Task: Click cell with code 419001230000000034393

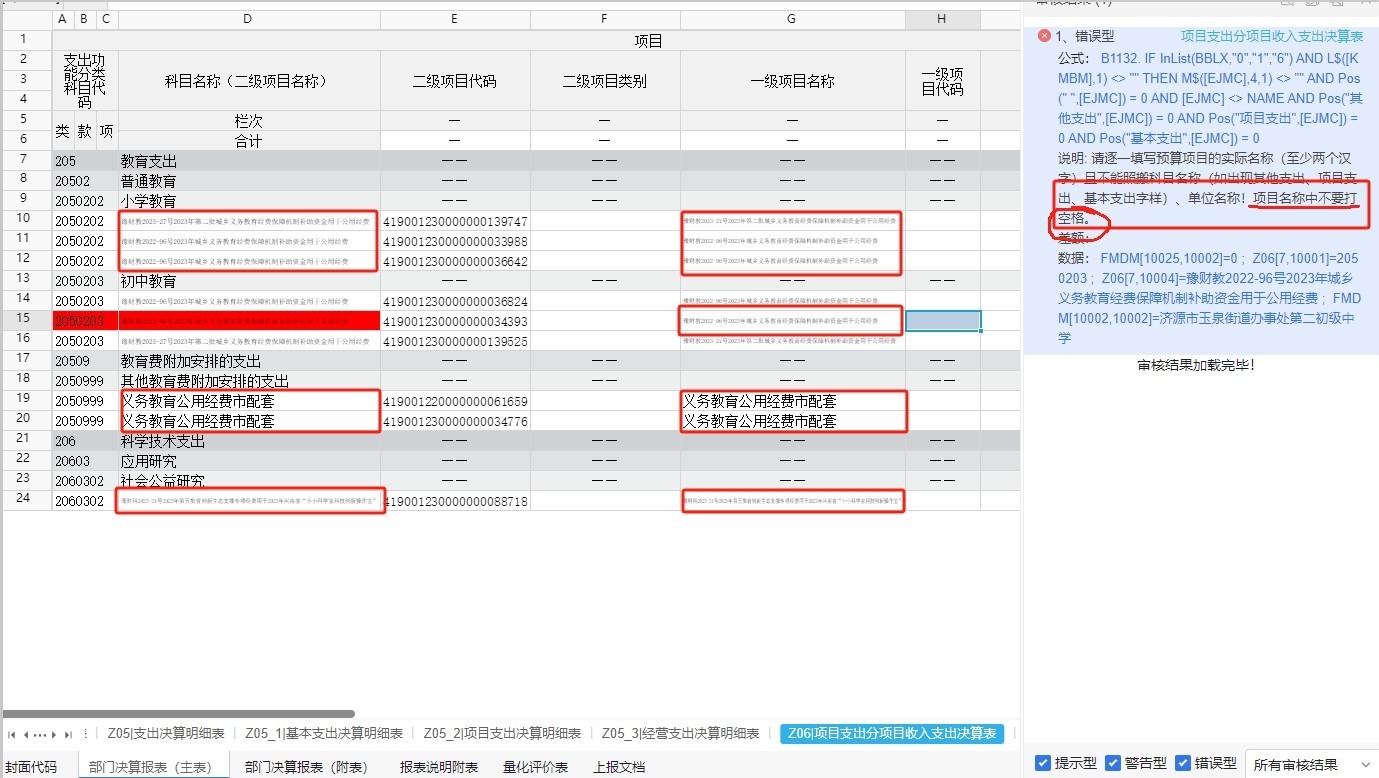Action: (455, 321)
